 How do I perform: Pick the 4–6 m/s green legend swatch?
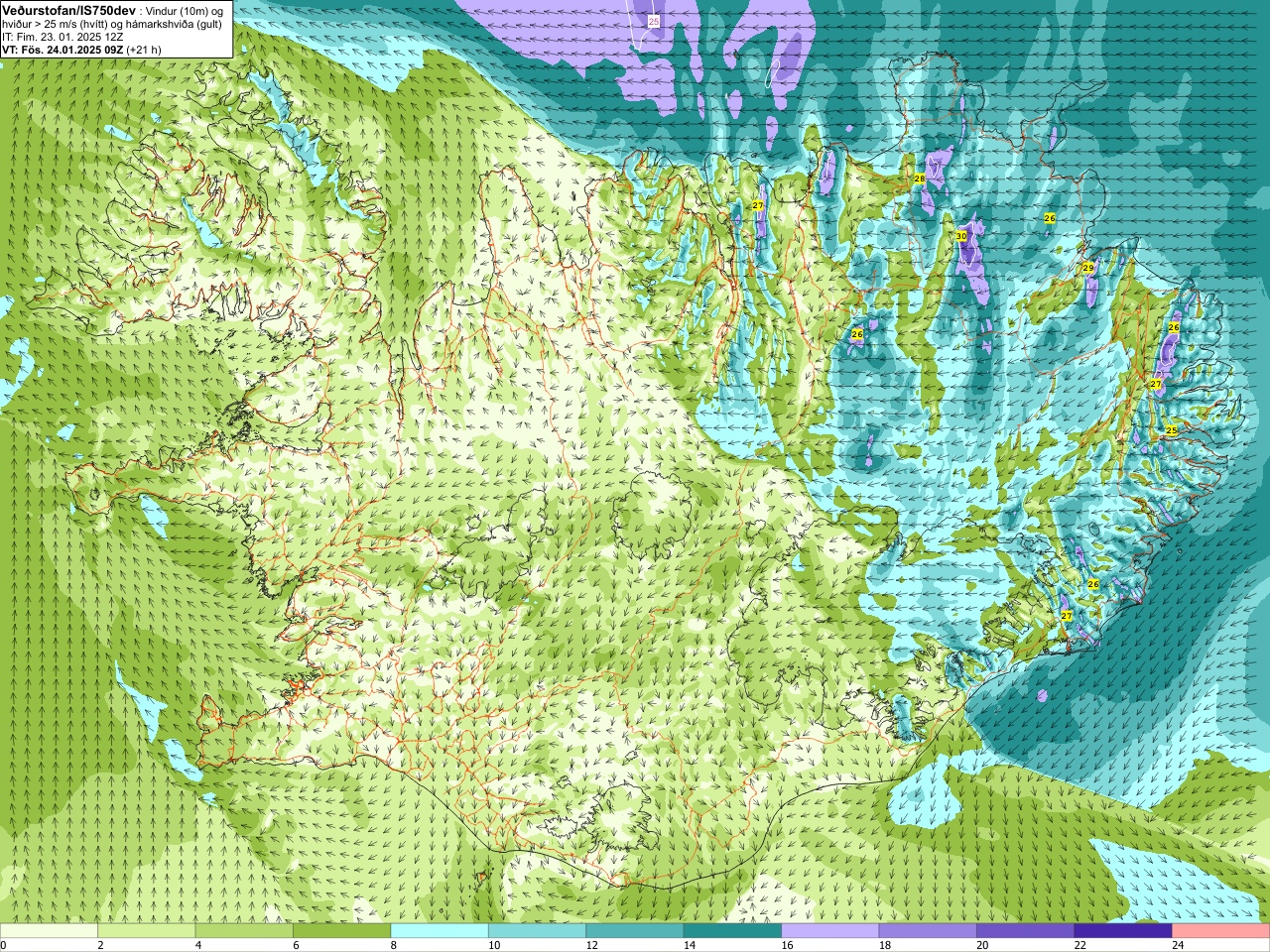244,931
